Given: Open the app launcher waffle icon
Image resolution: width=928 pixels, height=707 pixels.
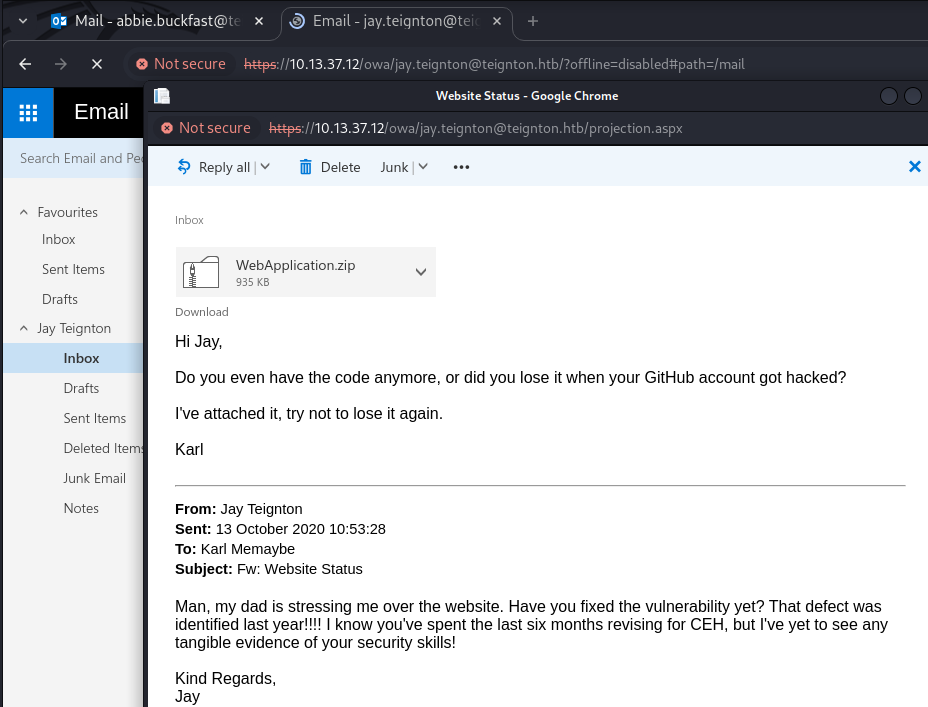Looking at the screenshot, I should 28,112.
